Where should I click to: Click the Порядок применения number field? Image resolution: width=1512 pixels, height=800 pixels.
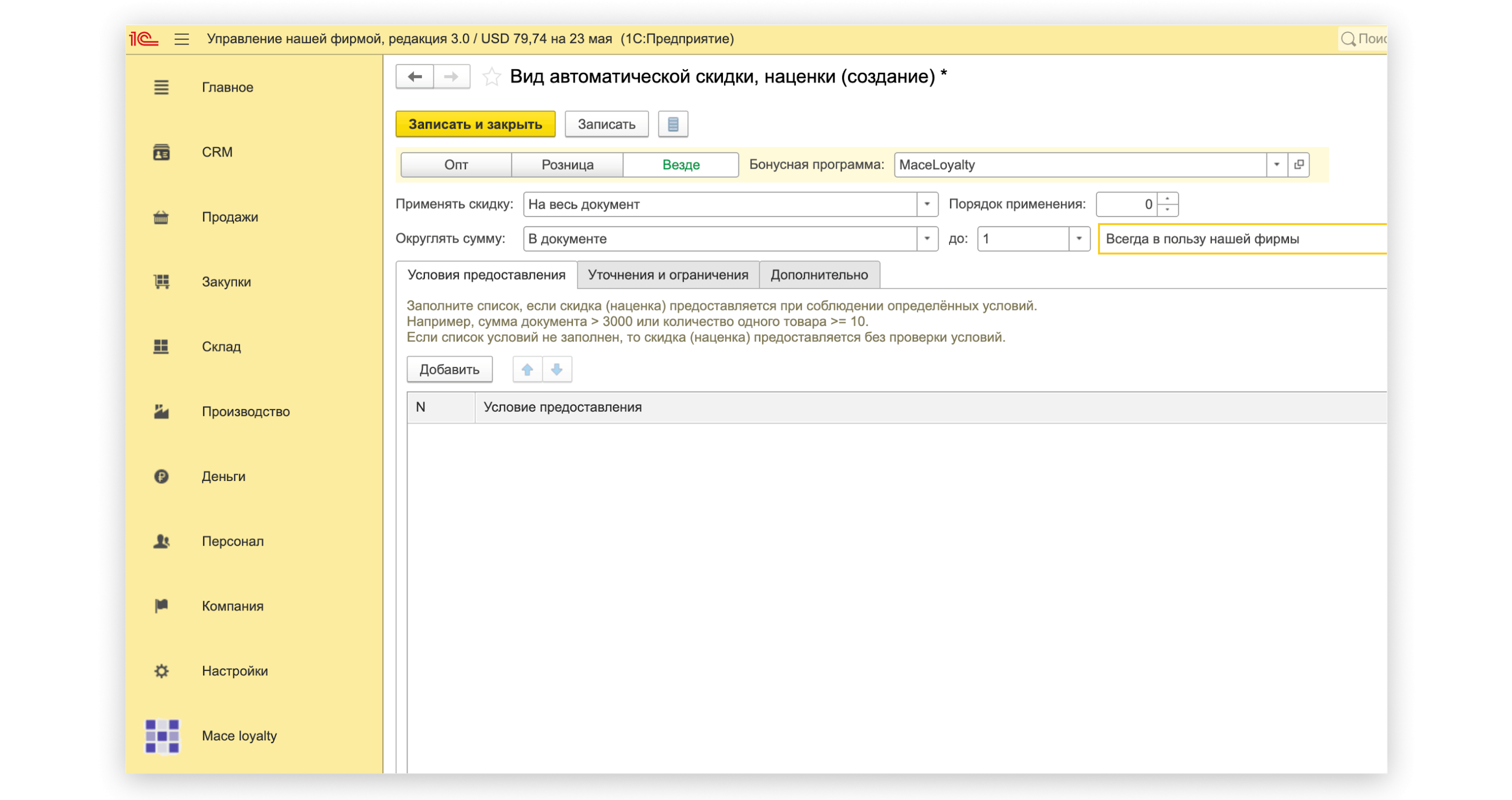[1127, 204]
